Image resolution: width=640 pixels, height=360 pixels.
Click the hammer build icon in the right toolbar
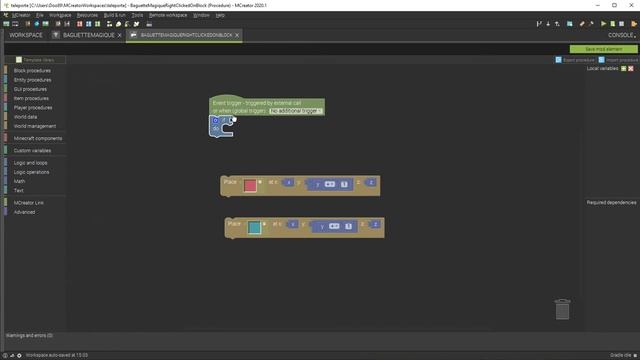point(591,24)
